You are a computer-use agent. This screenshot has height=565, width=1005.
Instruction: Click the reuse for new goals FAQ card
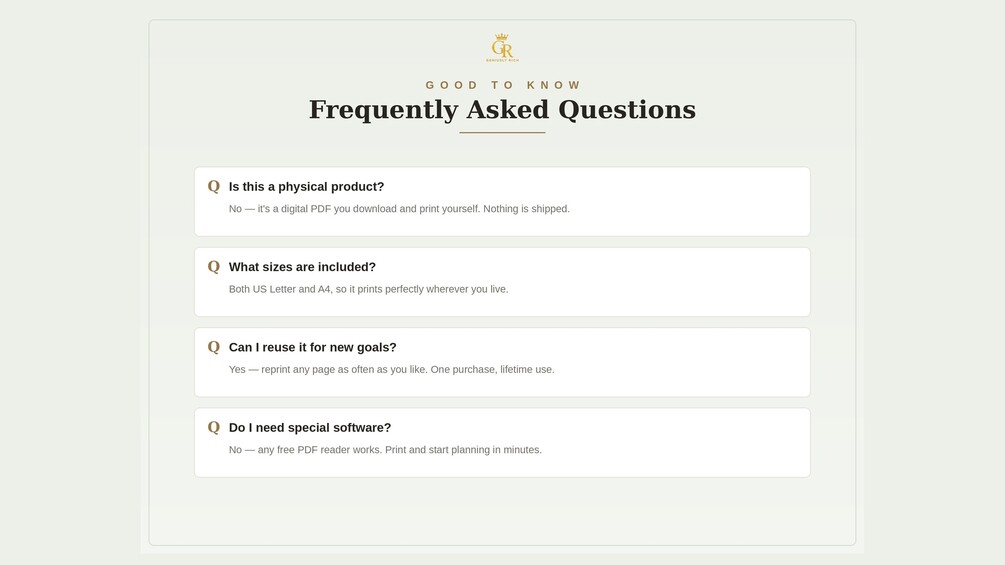[502, 363]
